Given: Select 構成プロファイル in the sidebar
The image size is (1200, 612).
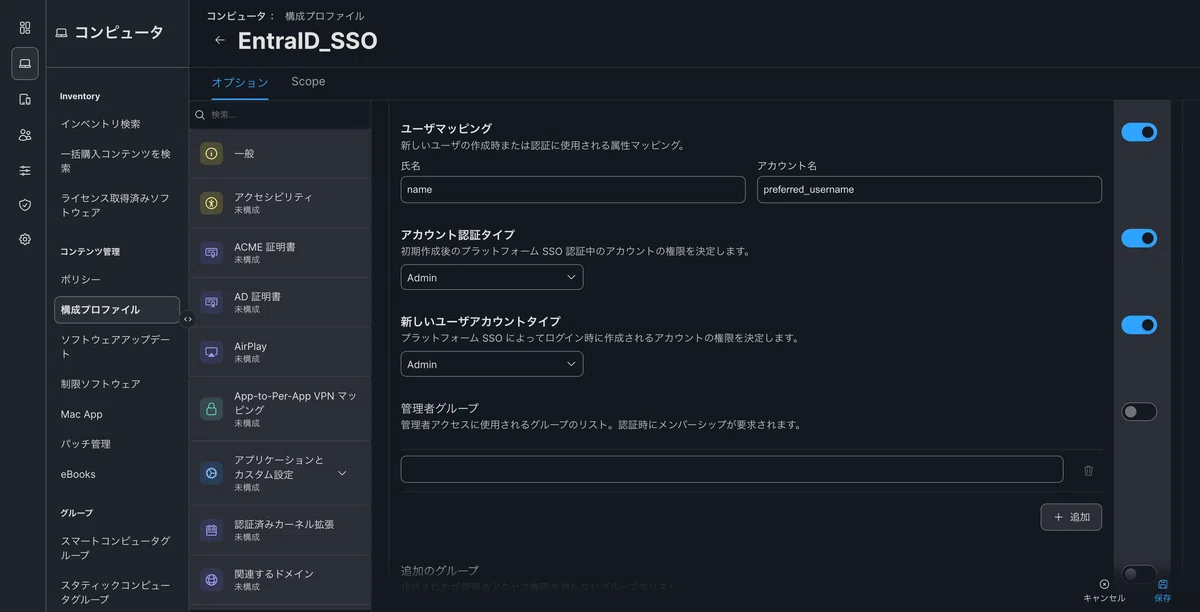Looking at the screenshot, I should [x=117, y=310].
